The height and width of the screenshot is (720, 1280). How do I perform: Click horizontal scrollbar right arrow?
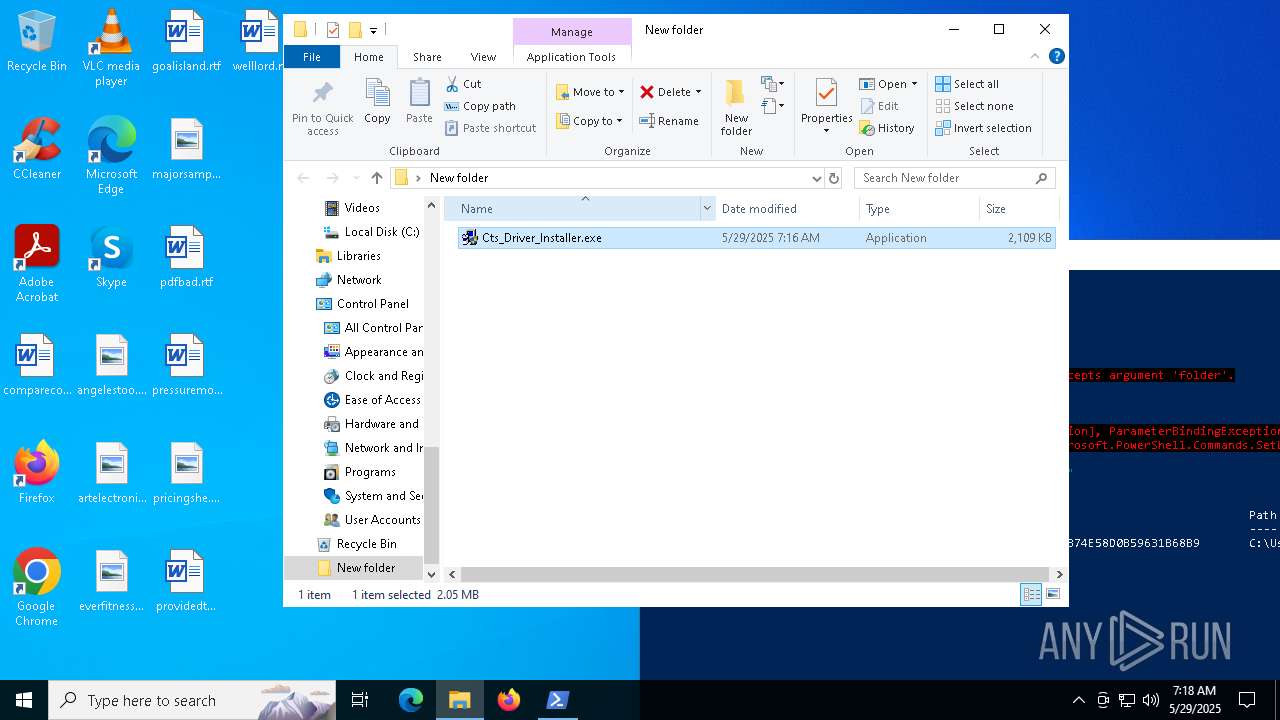1059,574
